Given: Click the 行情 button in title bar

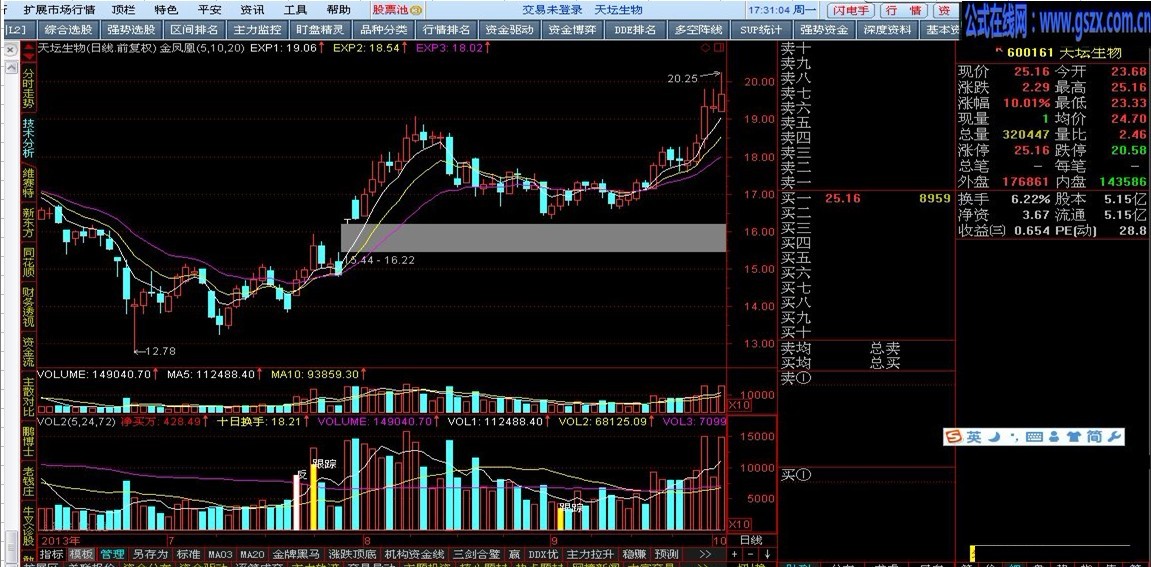Looking at the screenshot, I should pyautogui.click(x=903, y=10).
